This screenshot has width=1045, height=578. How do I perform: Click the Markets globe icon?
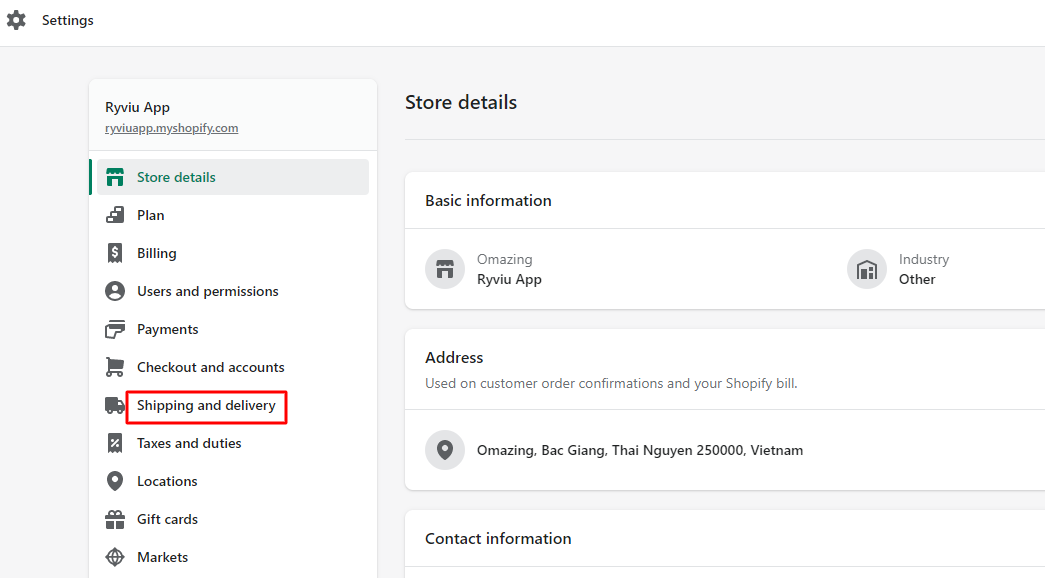coord(115,557)
